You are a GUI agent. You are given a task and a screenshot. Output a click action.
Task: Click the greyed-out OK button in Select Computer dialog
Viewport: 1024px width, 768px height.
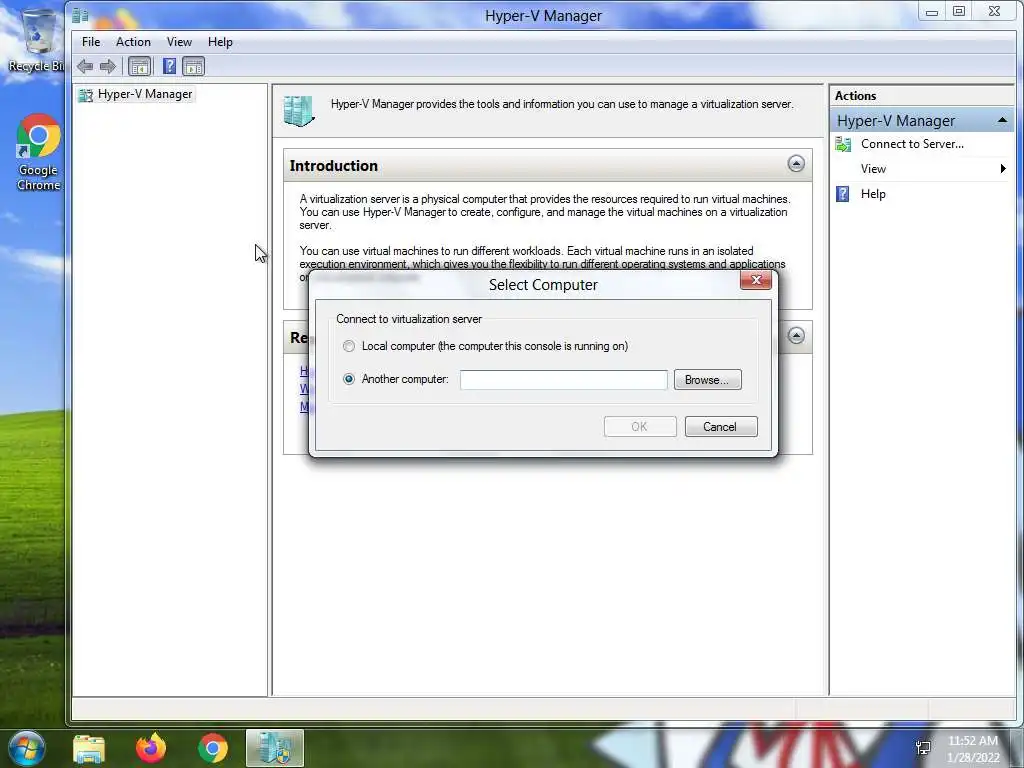click(640, 426)
